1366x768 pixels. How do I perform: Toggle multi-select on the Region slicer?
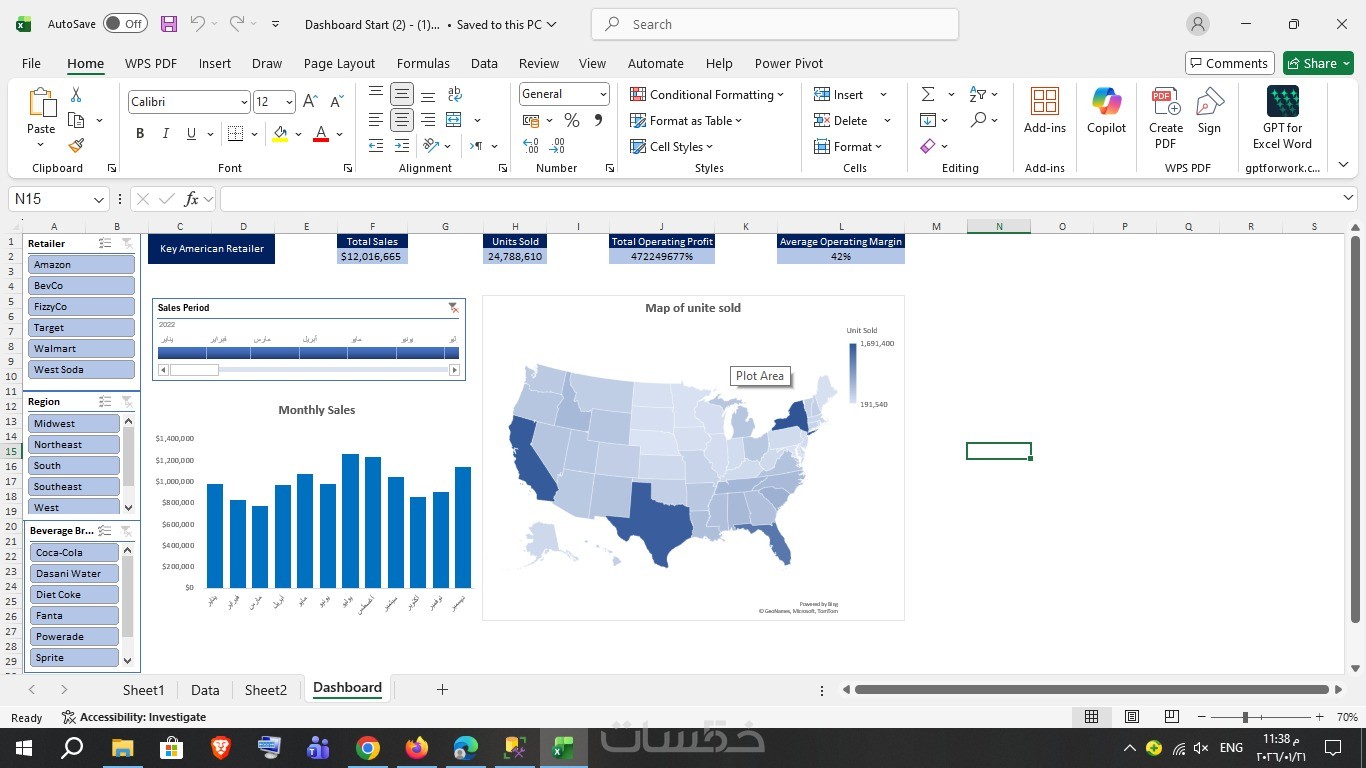pos(105,402)
